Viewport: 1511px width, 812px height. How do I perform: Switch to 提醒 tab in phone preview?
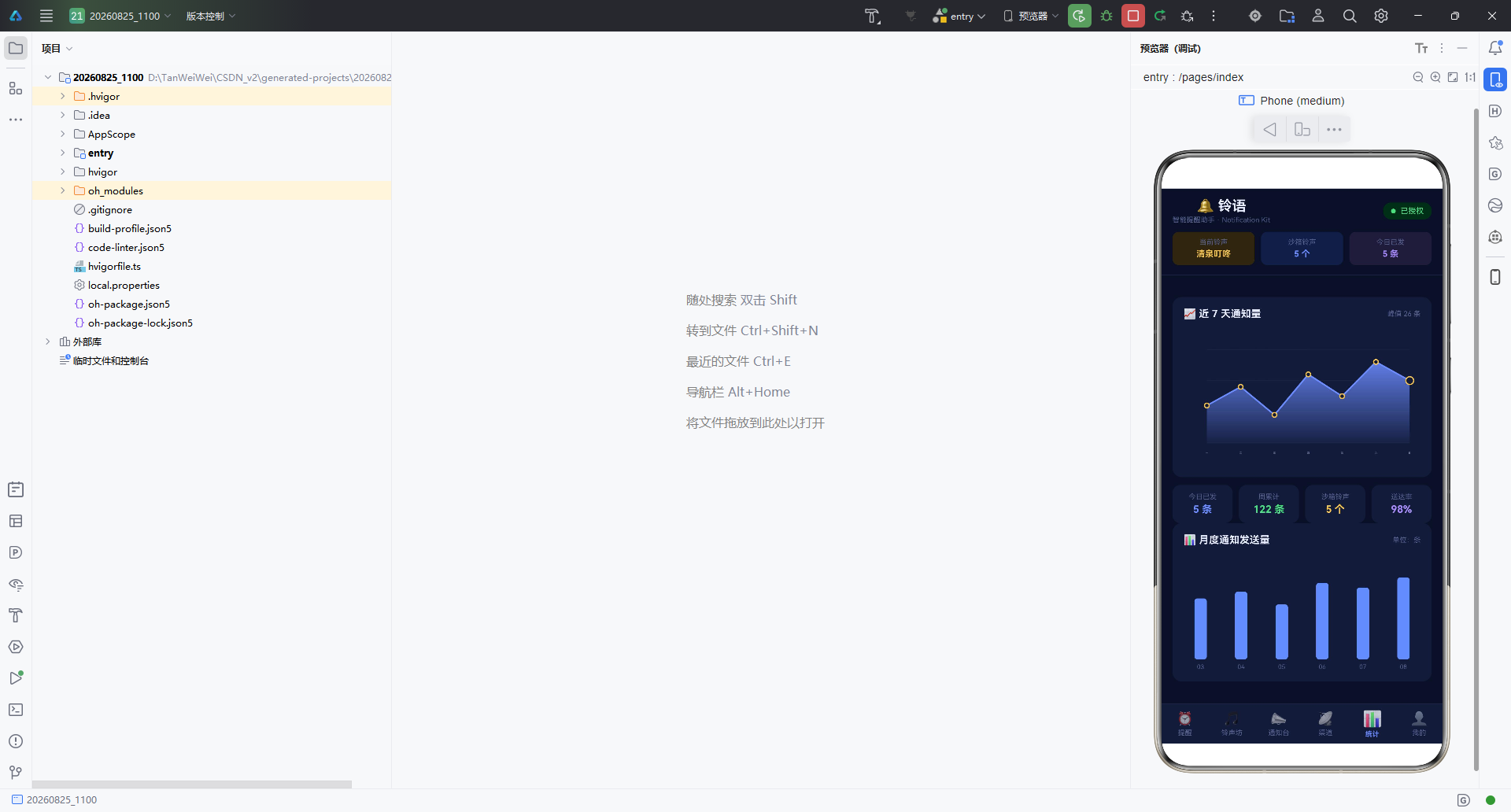coord(1184,723)
